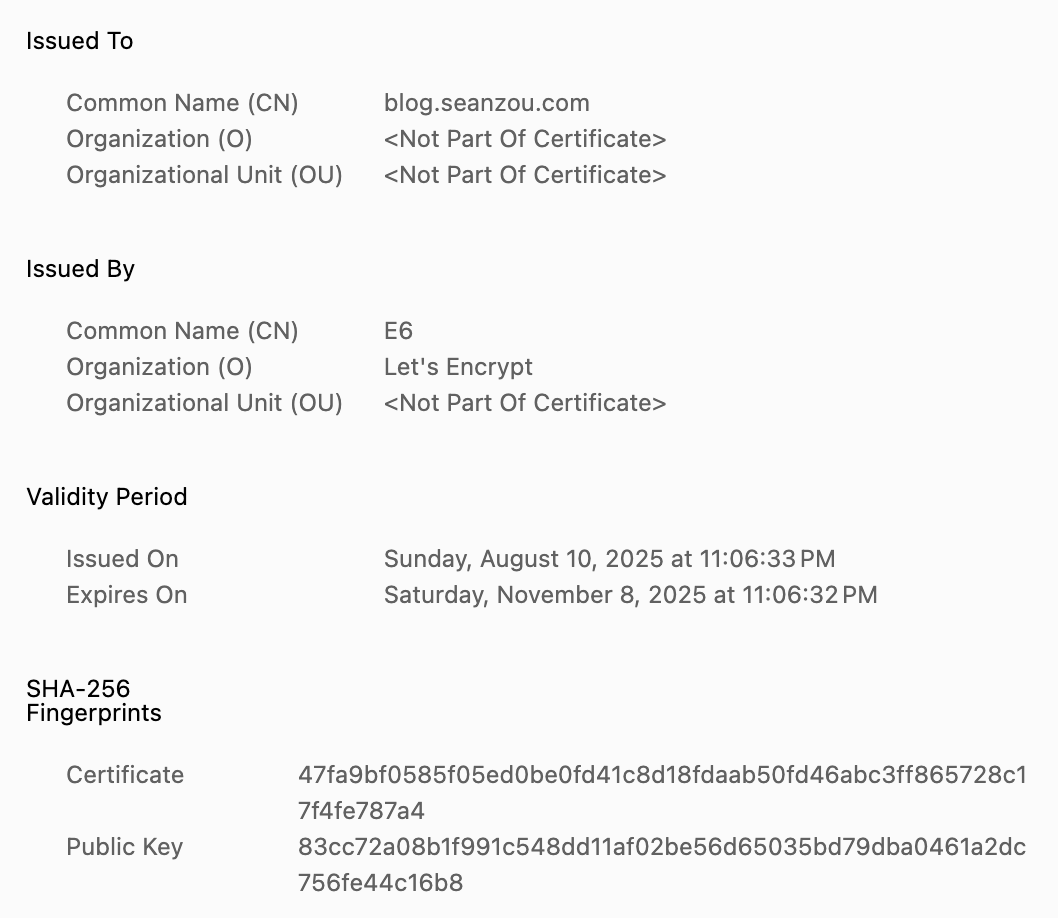Click the Issued On date value
The width and height of the screenshot is (1058, 918).
(x=609, y=559)
